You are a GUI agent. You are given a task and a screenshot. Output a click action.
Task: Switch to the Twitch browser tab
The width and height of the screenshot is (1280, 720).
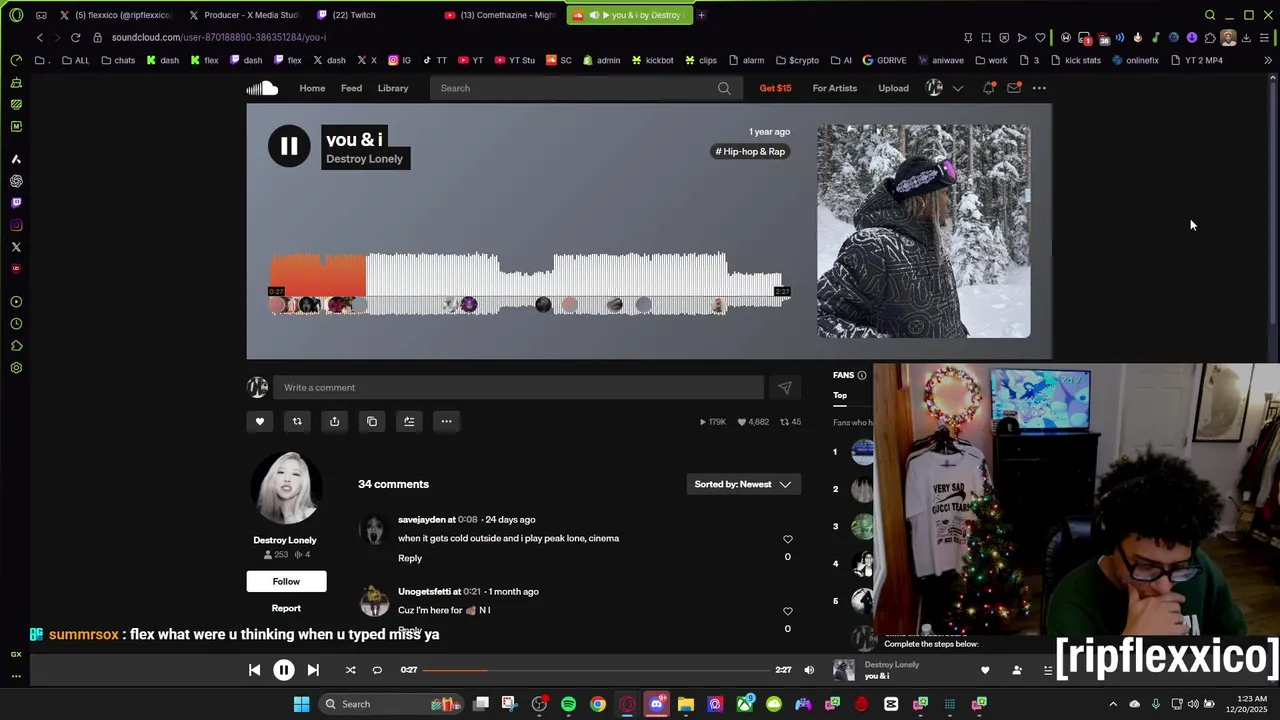[x=347, y=15]
